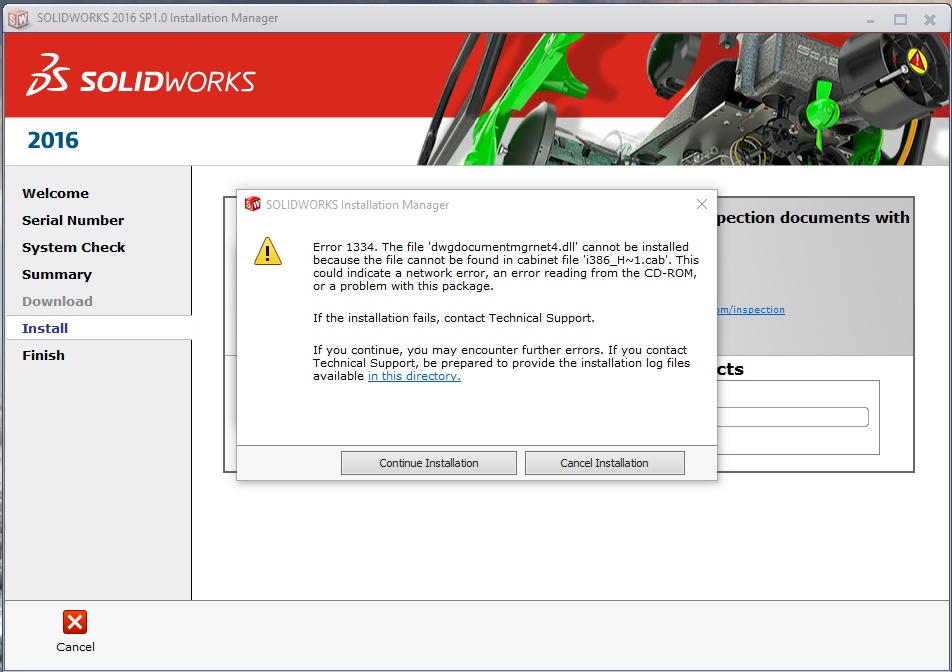The height and width of the screenshot is (672, 952).
Task: Click 'SOLIDWORKS 2016 SP1.0 Installation Manager' title text
Action: point(157,18)
